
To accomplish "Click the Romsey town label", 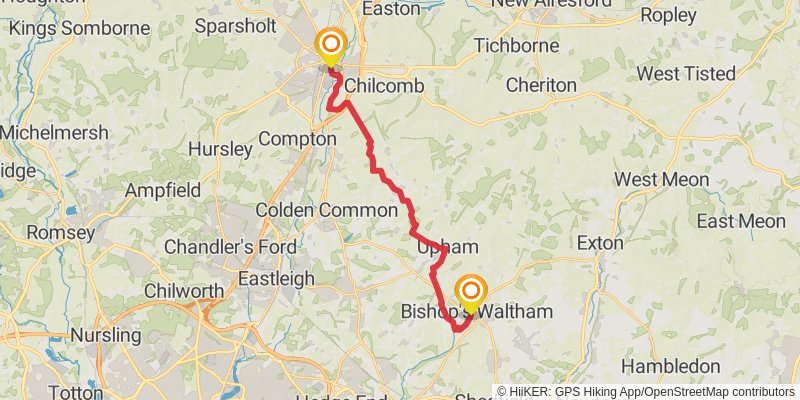I will point(61,234).
